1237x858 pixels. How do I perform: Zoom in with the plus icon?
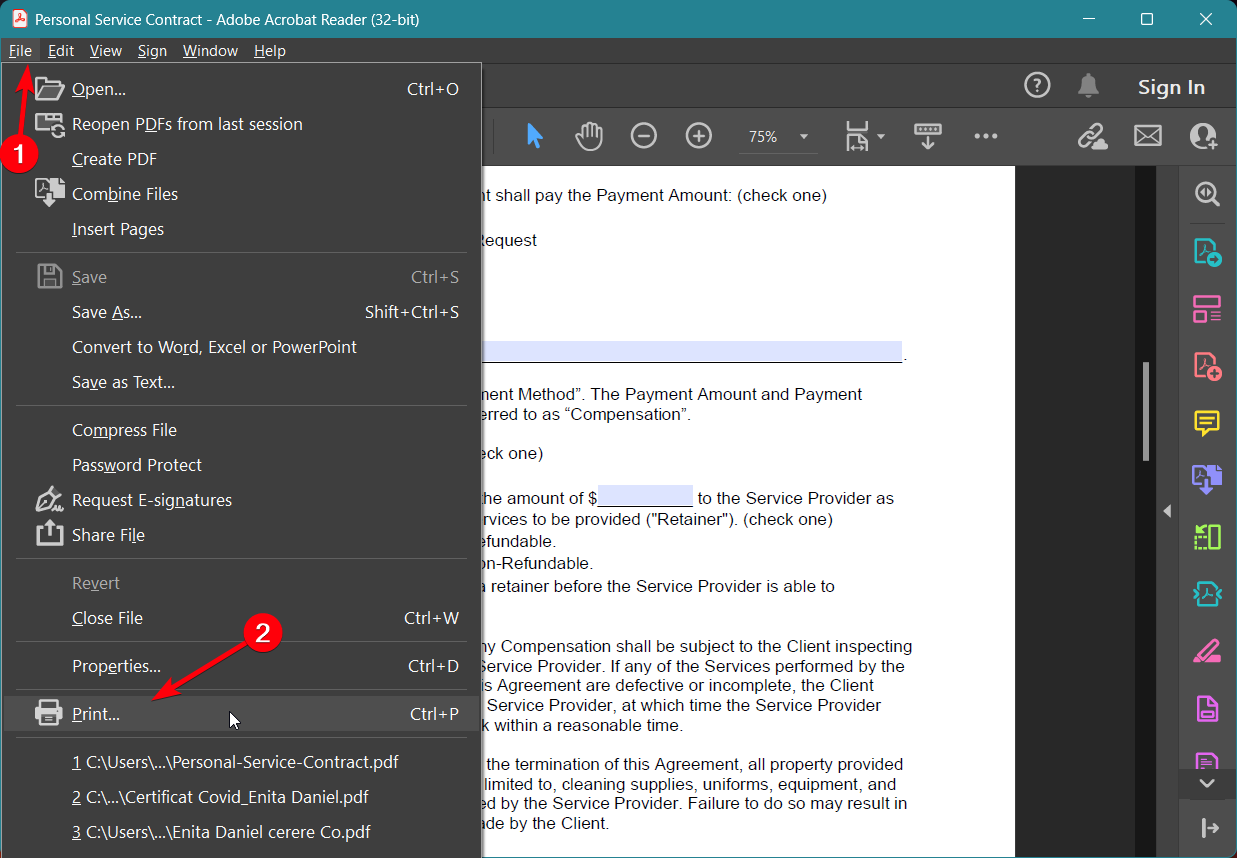698,137
